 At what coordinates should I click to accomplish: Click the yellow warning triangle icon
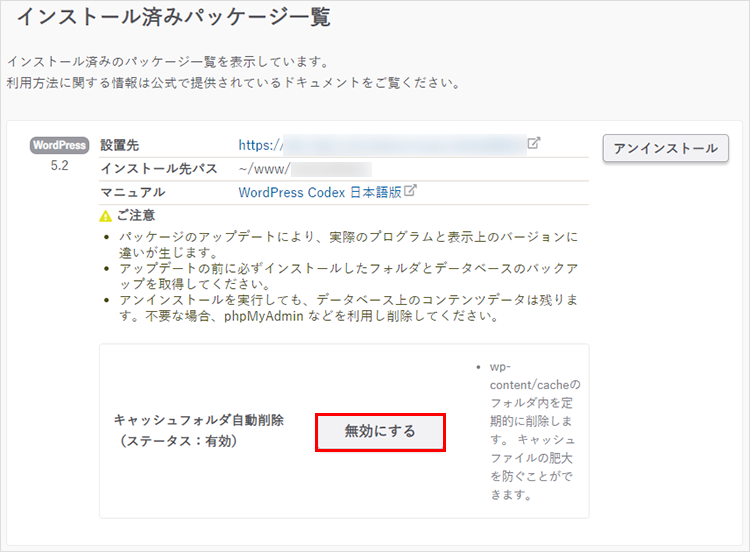(106, 216)
